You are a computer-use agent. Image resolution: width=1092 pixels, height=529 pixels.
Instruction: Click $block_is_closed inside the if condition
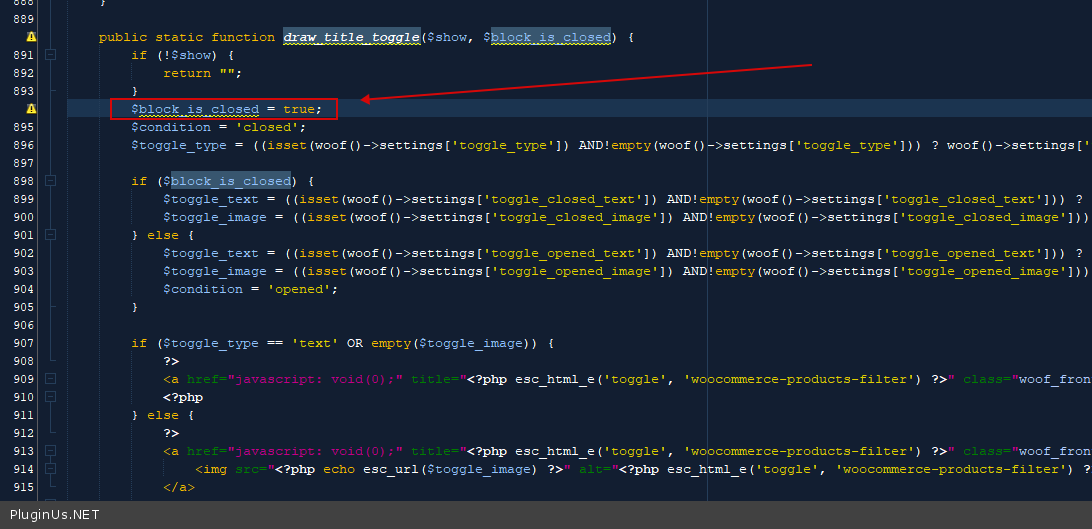point(230,181)
